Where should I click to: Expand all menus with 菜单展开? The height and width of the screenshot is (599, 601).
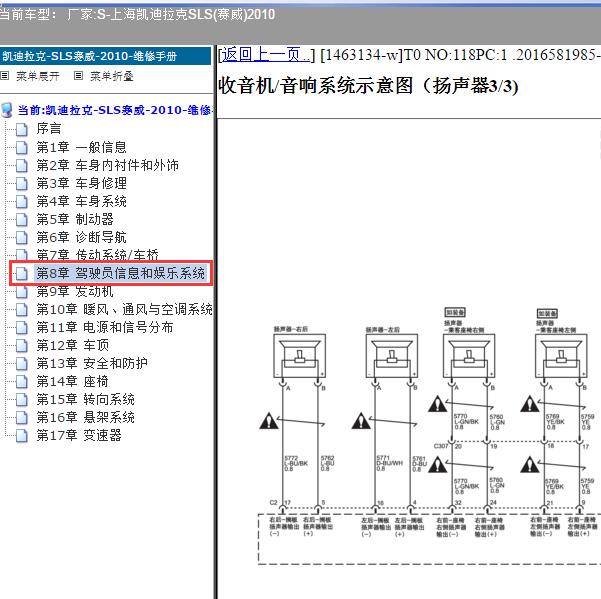(x=38, y=76)
